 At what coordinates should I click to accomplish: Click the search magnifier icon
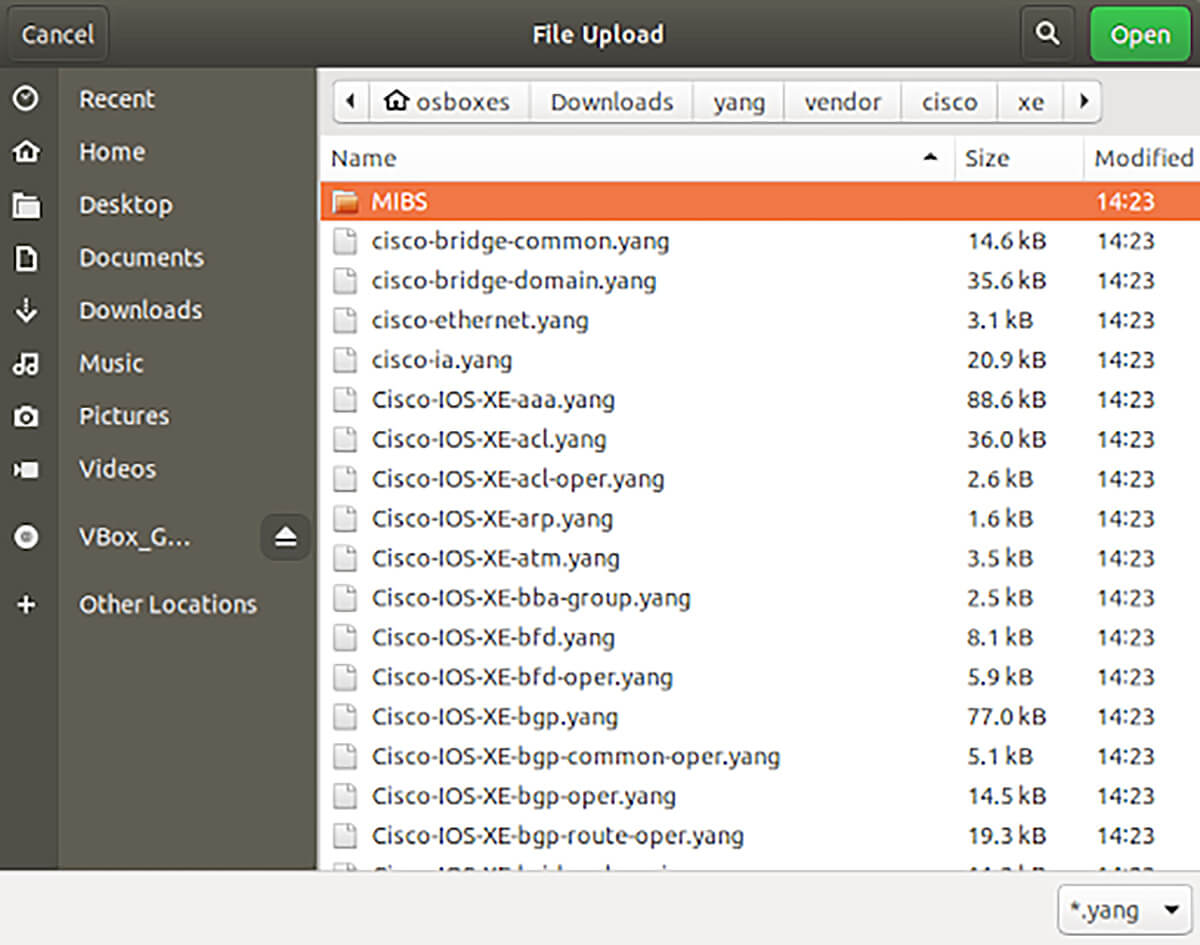click(1047, 35)
